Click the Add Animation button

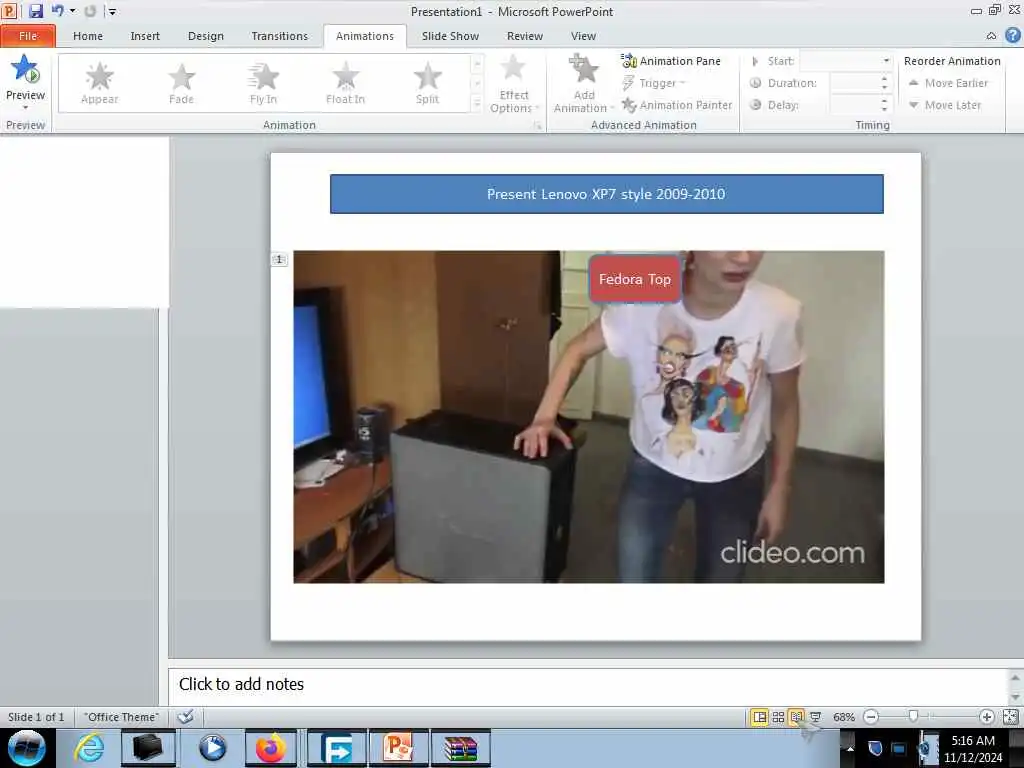pos(583,84)
